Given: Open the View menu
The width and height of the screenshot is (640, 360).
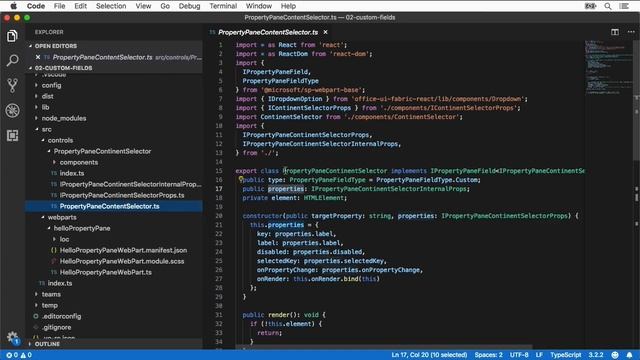Looking at the screenshot, I should coord(143,6).
